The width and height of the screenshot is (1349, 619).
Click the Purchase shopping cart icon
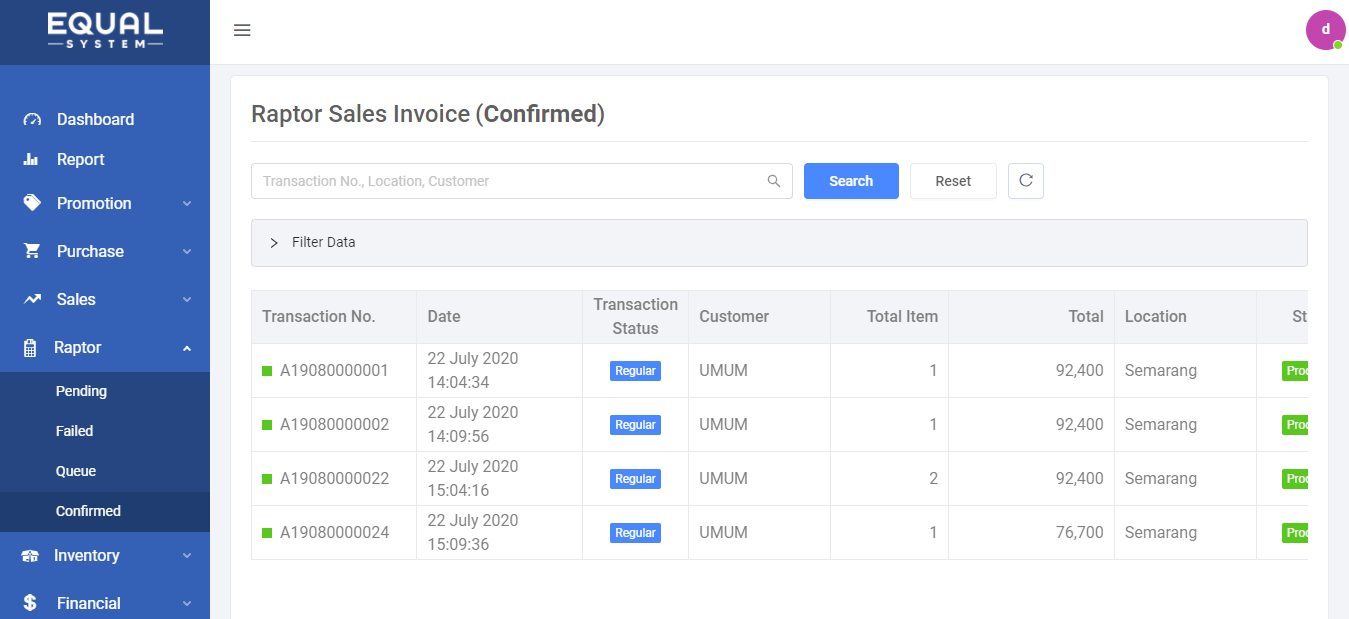click(x=32, y=251)
